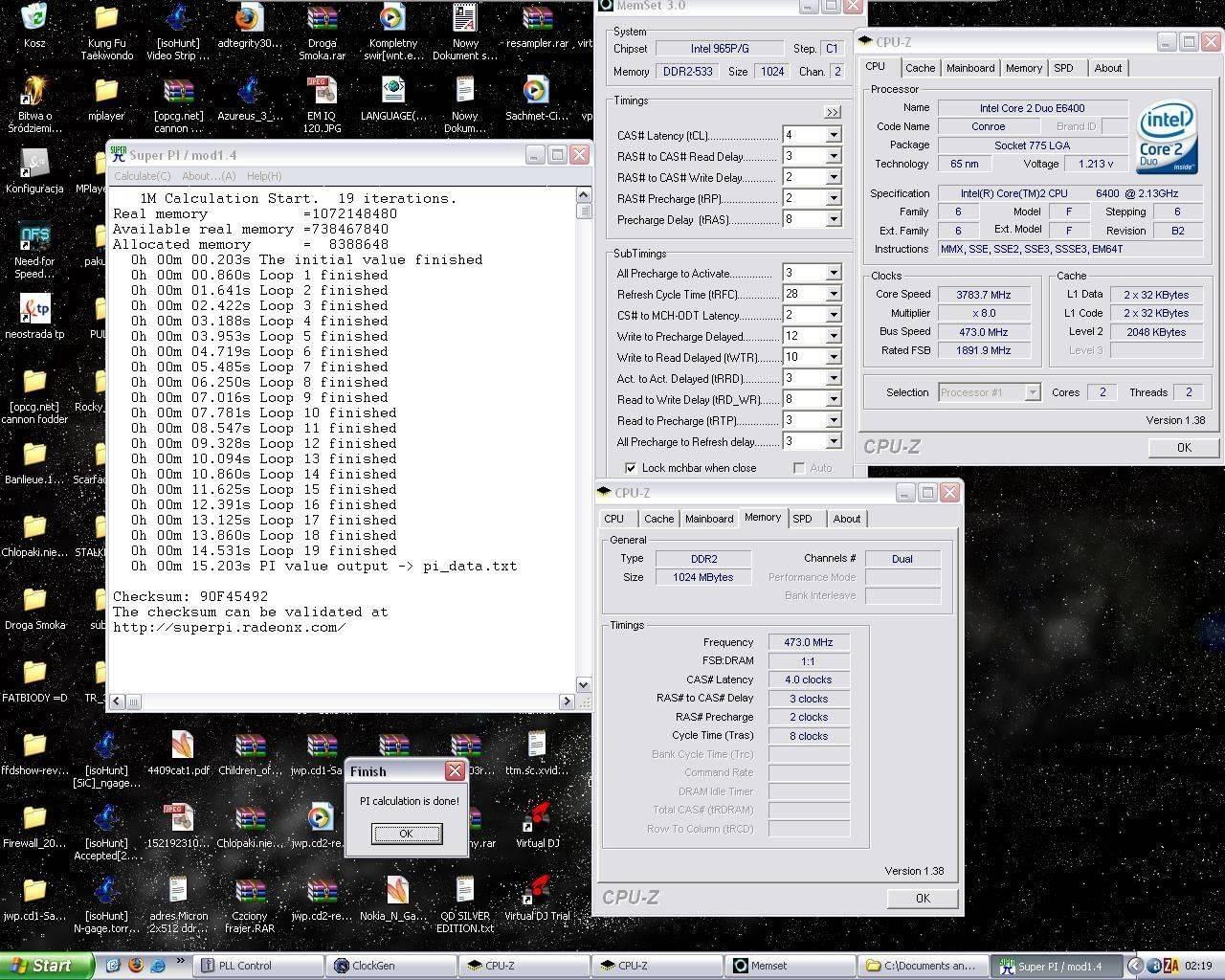Launch Virtual DJ desktop shortcut
1225x980 pixels.
click(537, 817)
